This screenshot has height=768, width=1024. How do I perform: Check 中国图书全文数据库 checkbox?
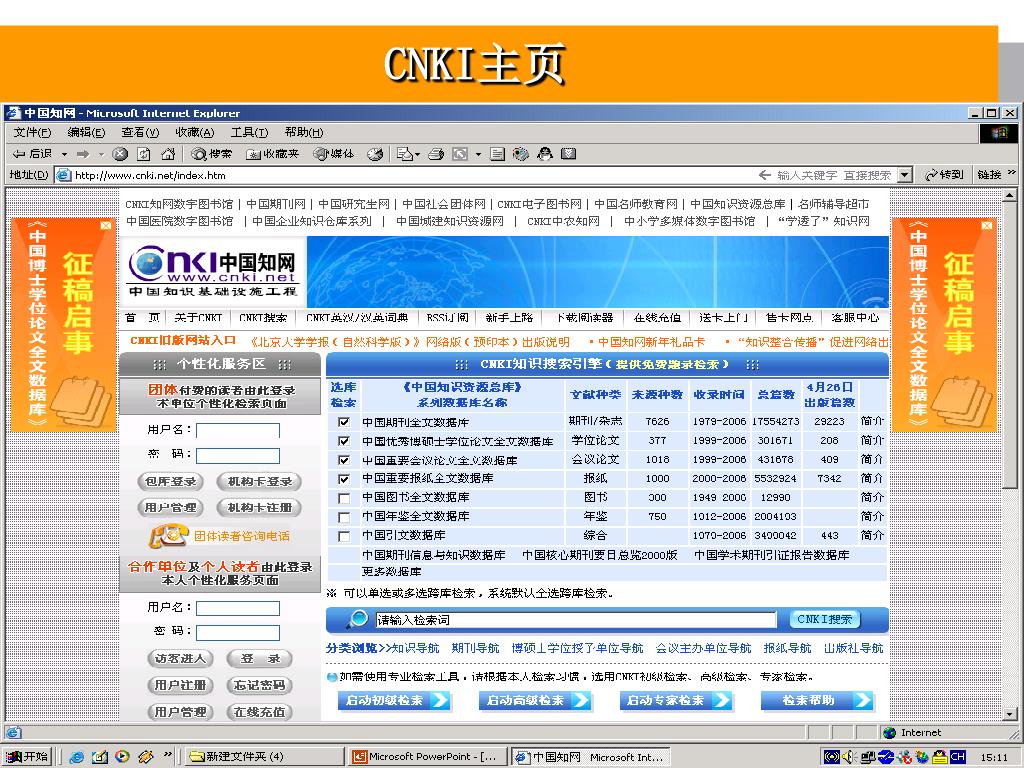tap(344, 498)
